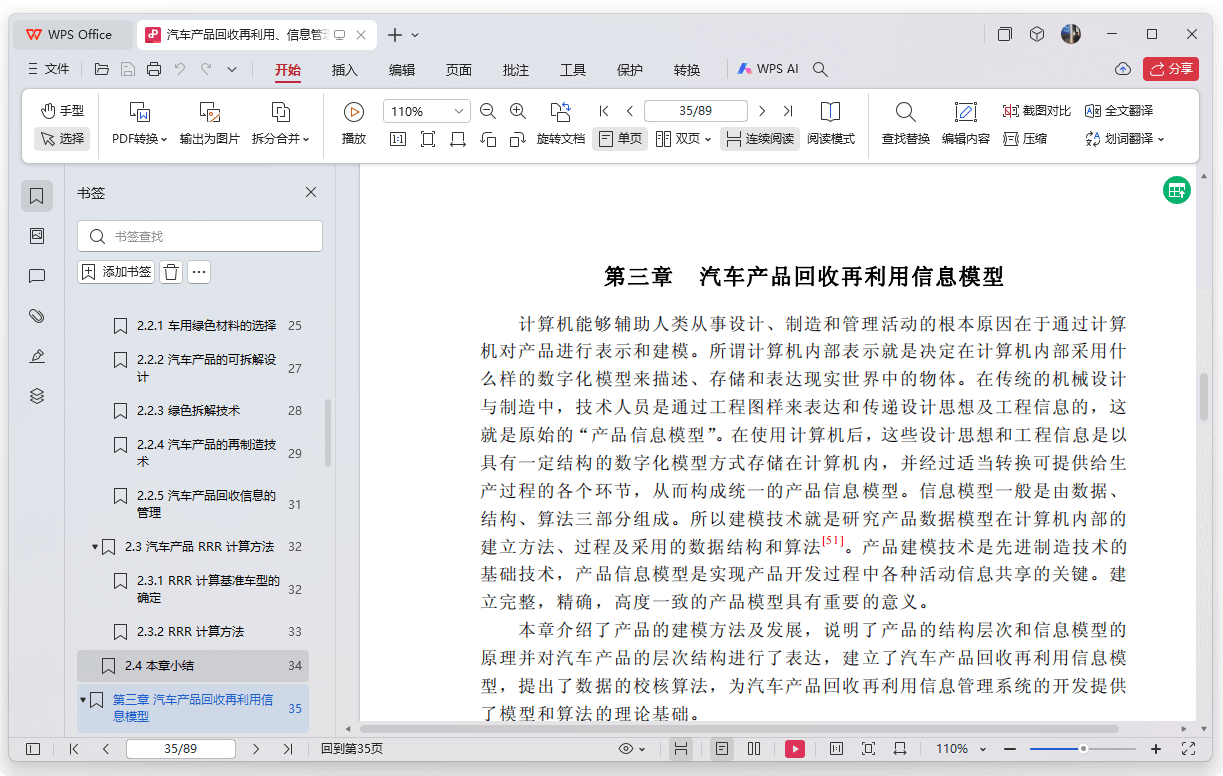This screenshot has height=776, width=1223.
Task: Enter fullscreen via status bar corner icon
Action: tap(1188, 749)
